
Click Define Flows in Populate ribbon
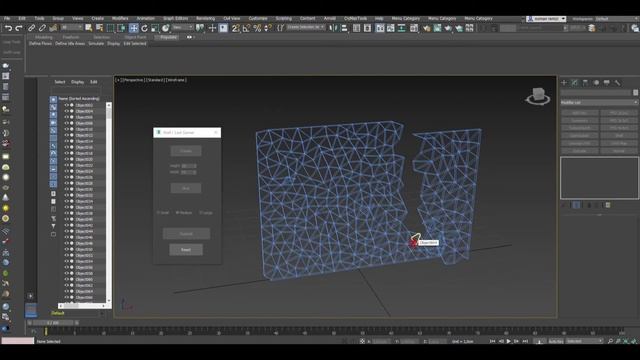click(x=40, y=44)
